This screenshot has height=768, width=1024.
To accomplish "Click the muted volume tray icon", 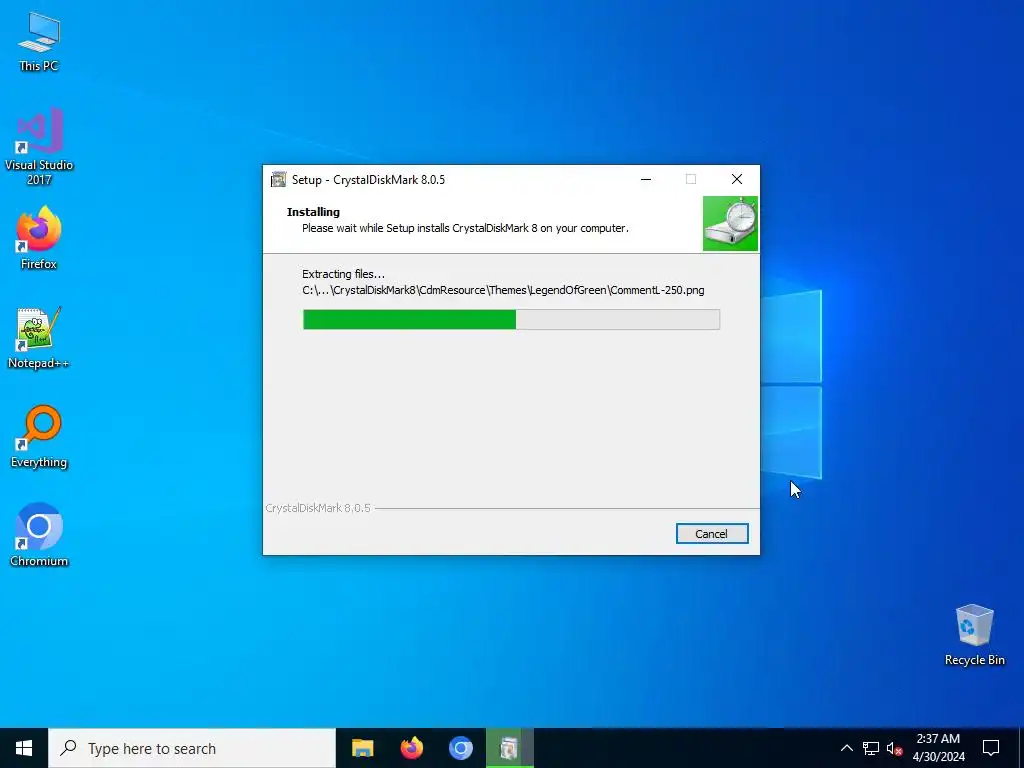I will (x=894, y=748).
